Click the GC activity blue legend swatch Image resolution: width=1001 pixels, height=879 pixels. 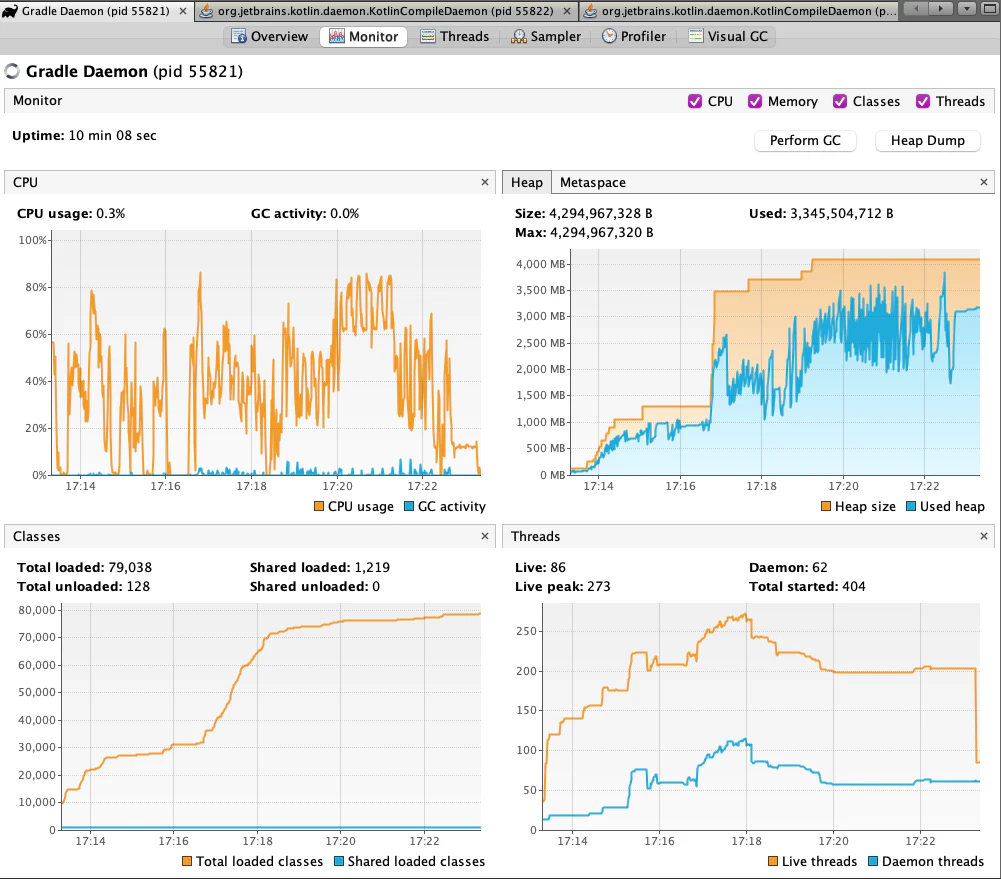coord(409,506)
